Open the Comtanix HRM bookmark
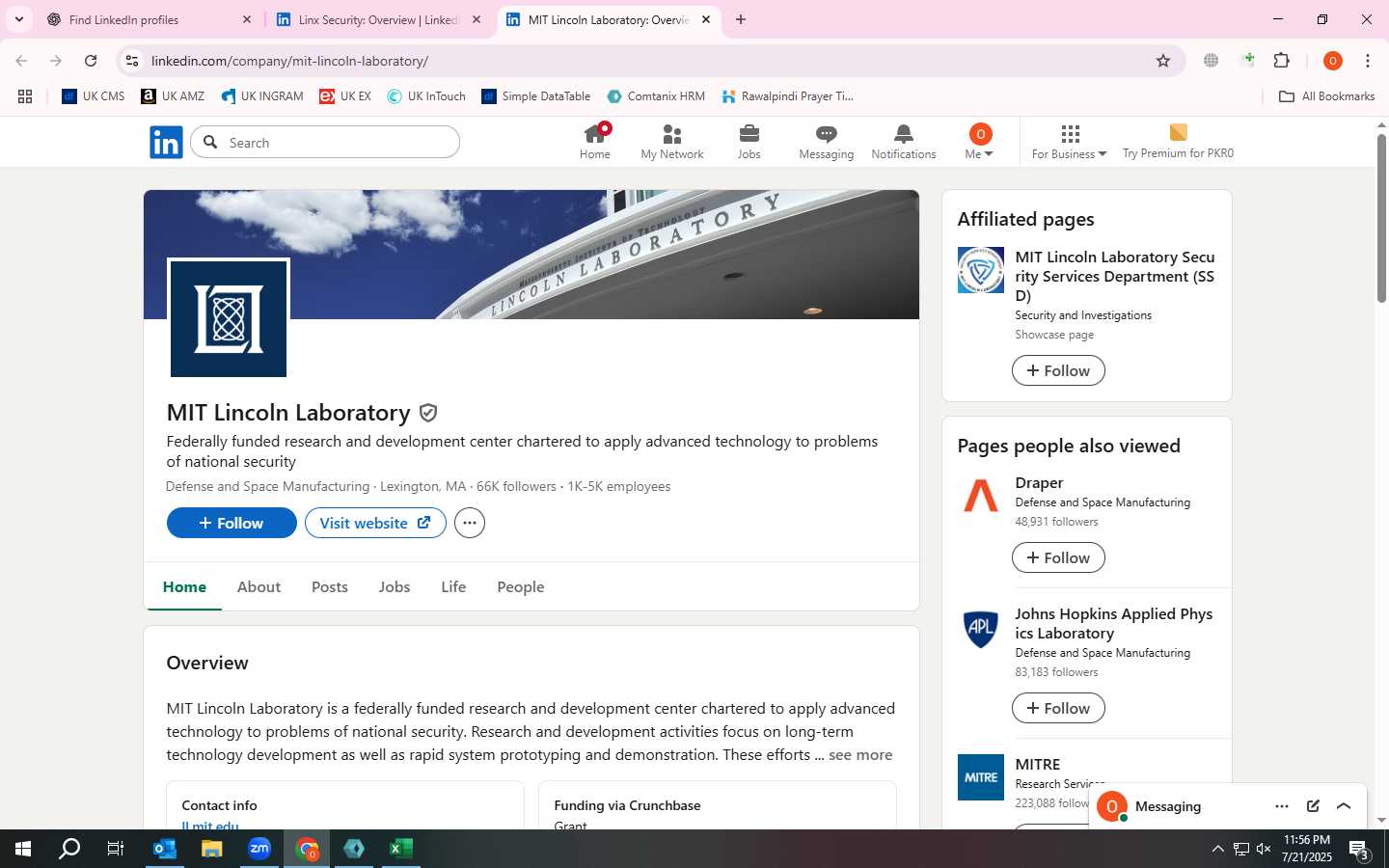 656,96
